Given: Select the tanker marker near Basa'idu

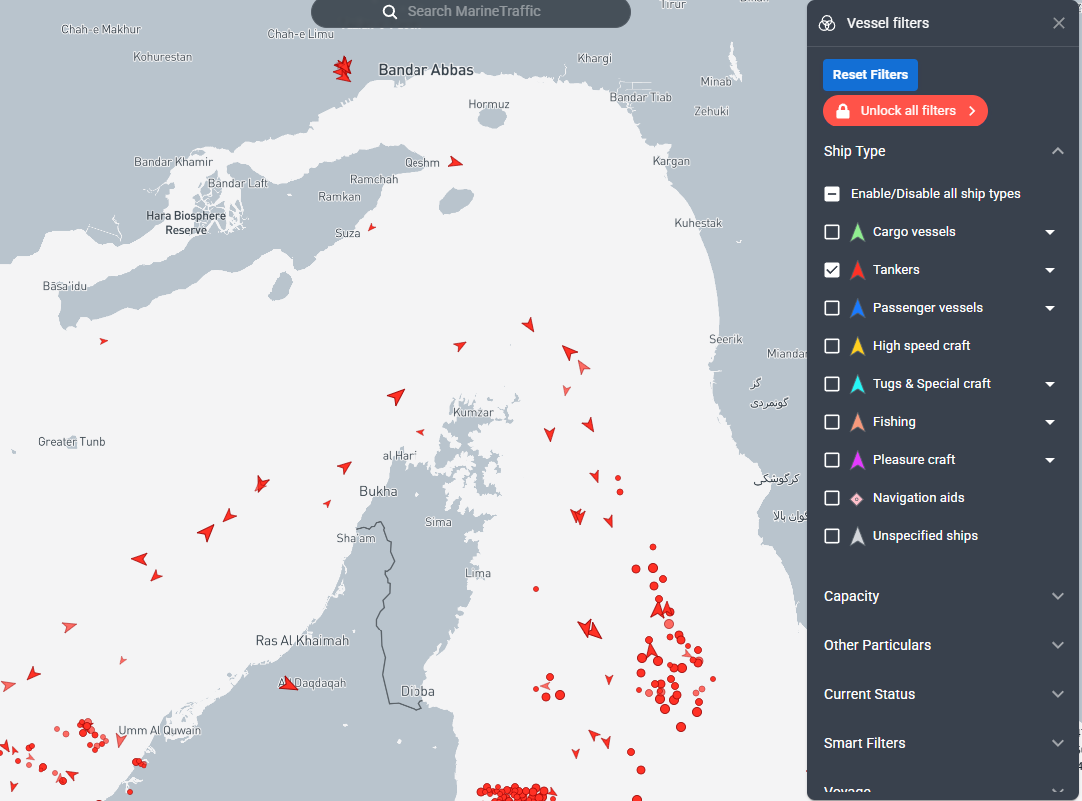Looking at the screenshot, I should click(104, 341).
